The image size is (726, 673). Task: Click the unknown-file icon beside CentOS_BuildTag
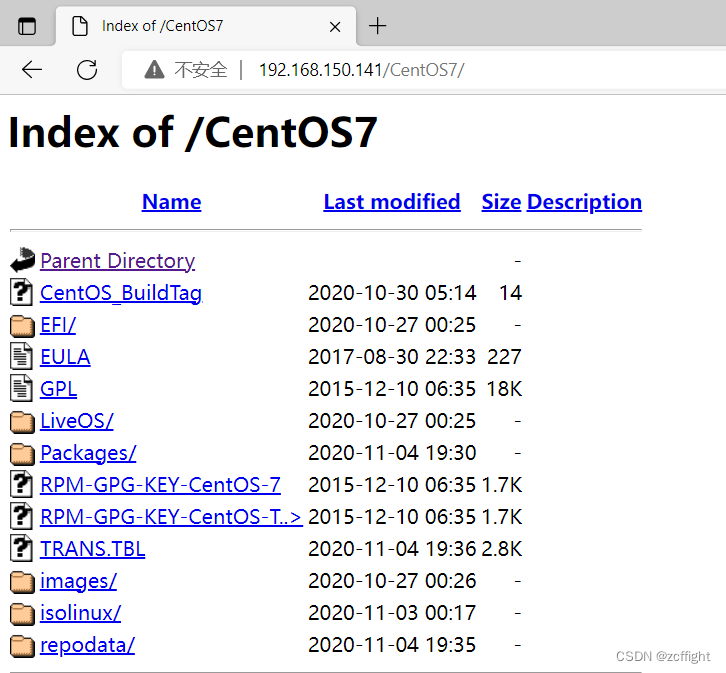tap(21, 293)
